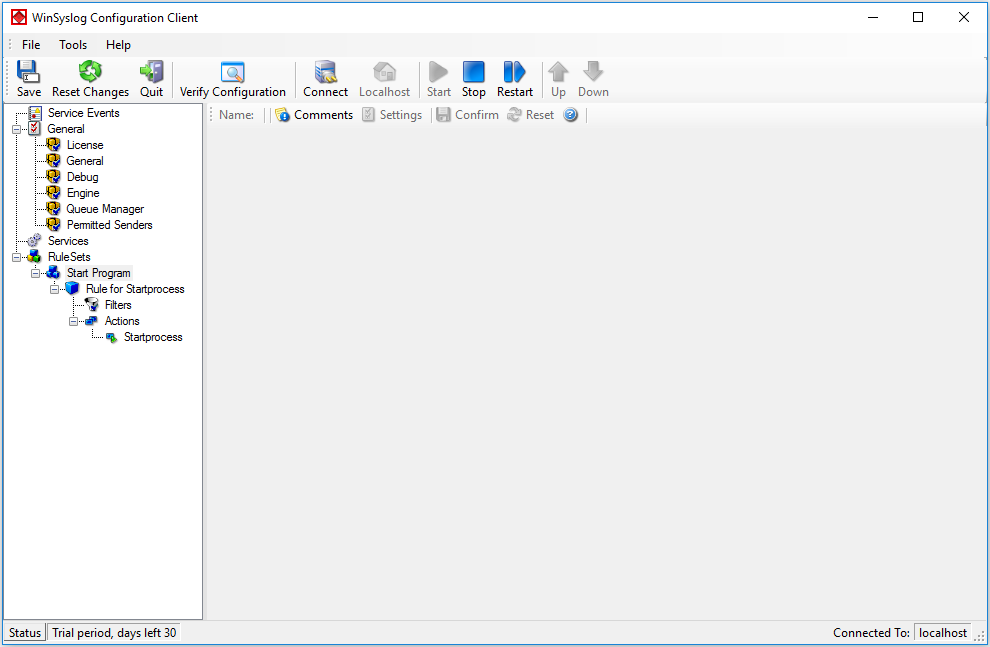Maximize the WinSyslog window

[x=918, y=17]
